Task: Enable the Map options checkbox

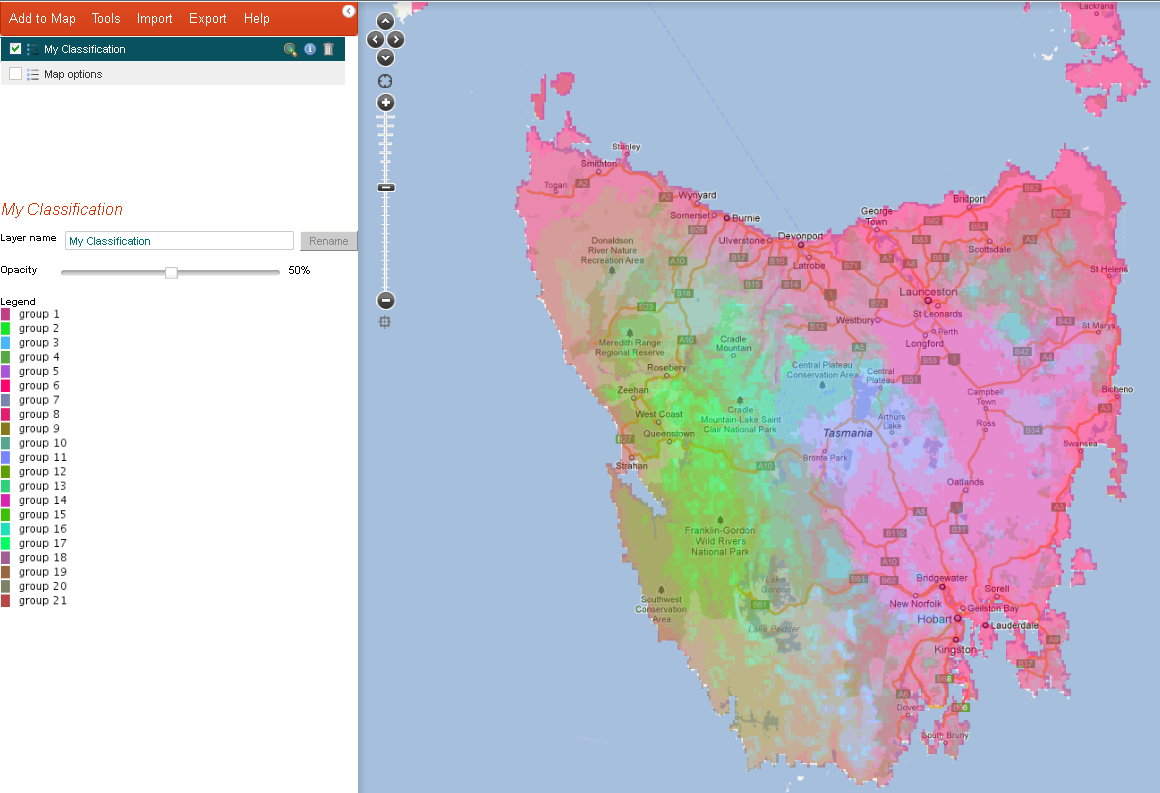Action: 16,74
